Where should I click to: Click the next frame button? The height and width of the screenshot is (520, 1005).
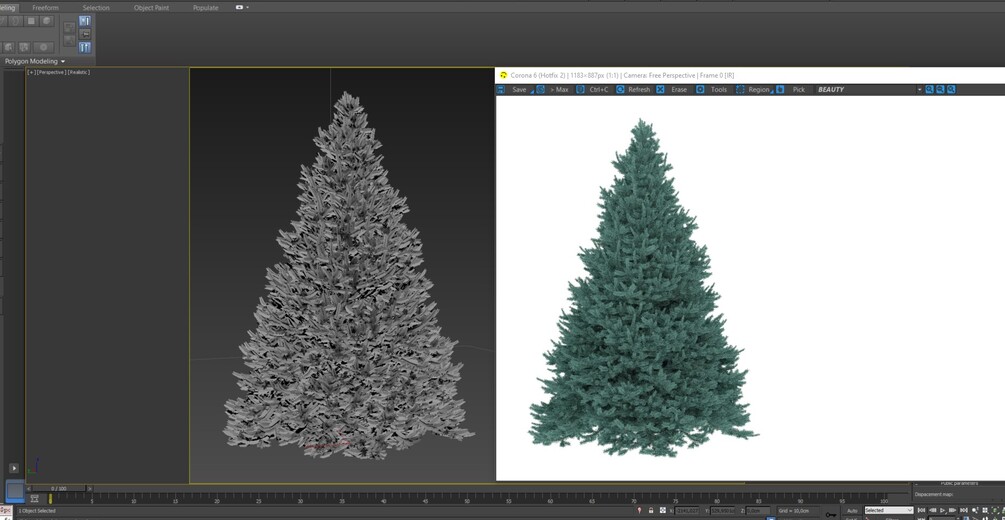click(953, 510)
